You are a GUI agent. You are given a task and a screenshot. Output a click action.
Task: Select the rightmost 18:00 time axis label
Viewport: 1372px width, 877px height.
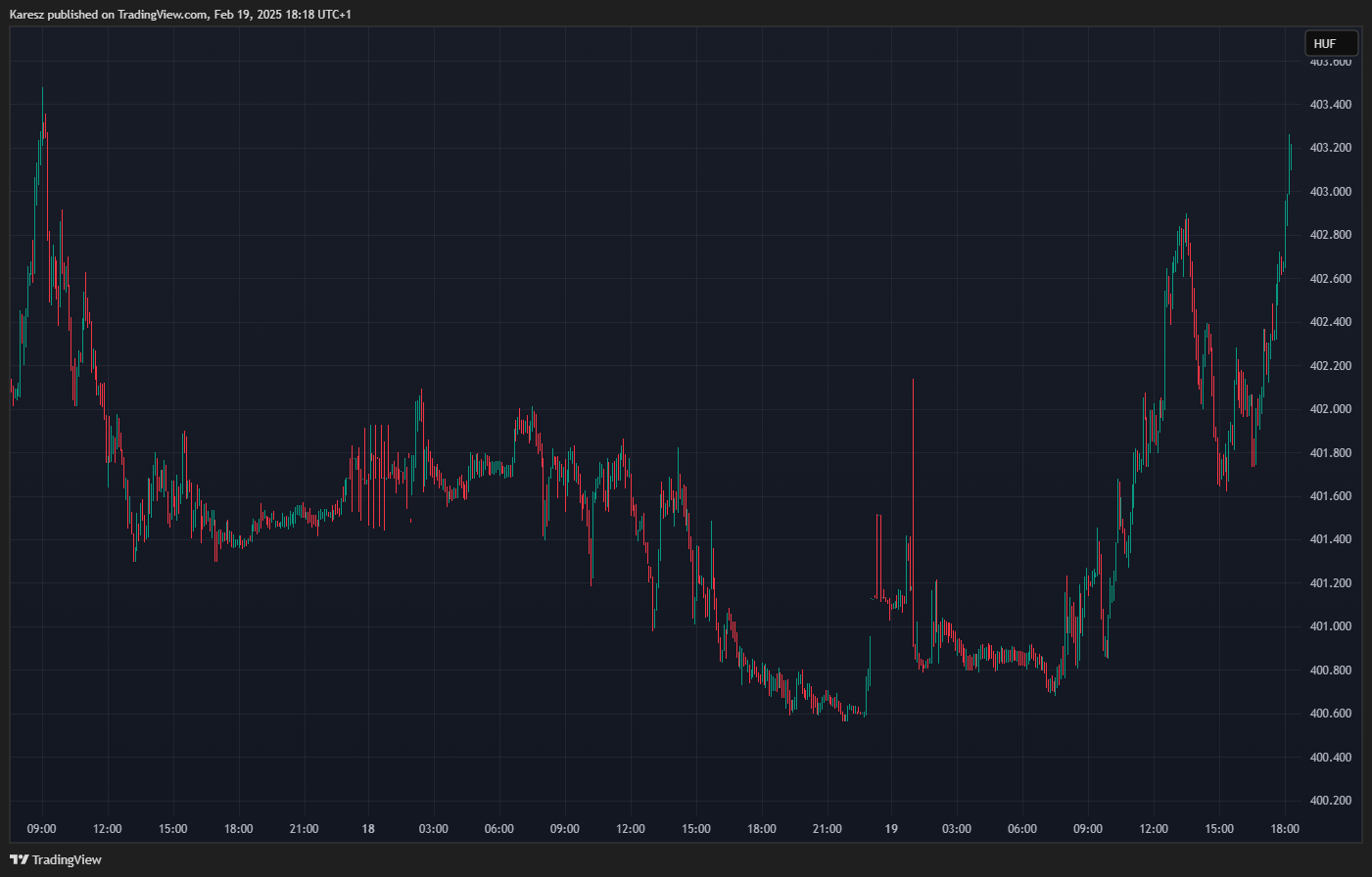coord(1285,829)
